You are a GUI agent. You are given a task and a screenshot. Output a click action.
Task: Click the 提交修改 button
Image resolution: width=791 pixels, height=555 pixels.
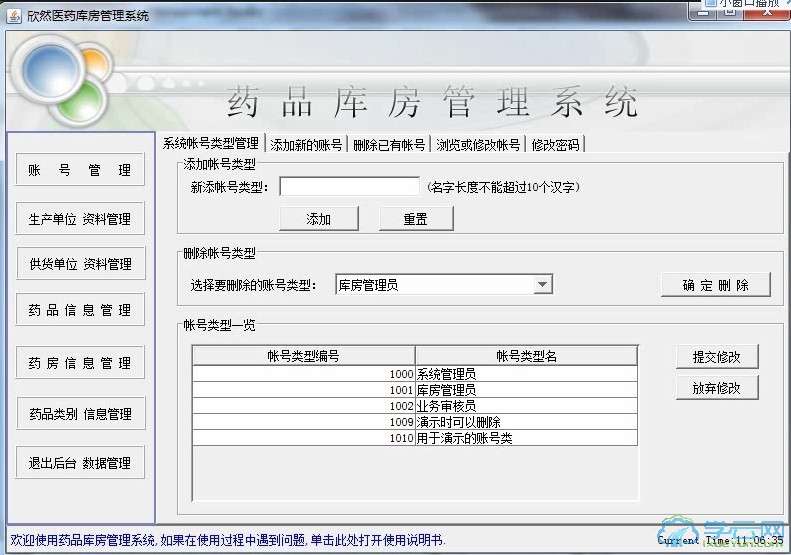717,357
